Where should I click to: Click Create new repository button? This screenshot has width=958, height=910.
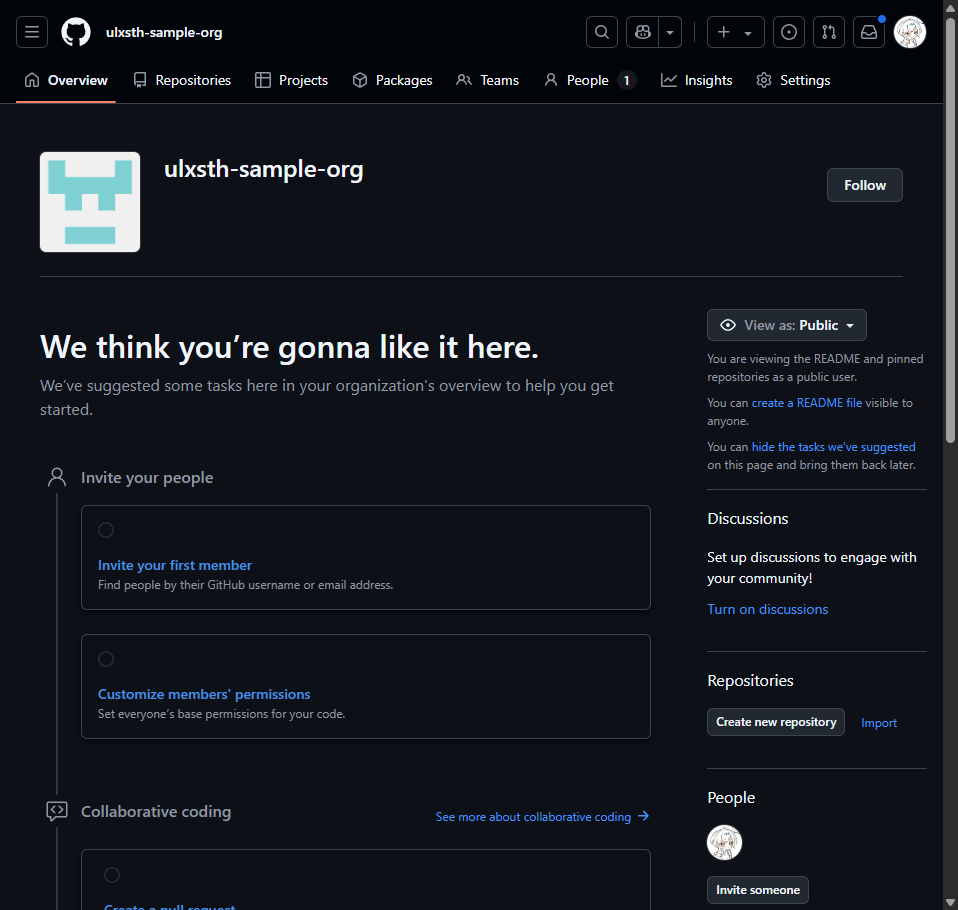(x=776, y=722)
